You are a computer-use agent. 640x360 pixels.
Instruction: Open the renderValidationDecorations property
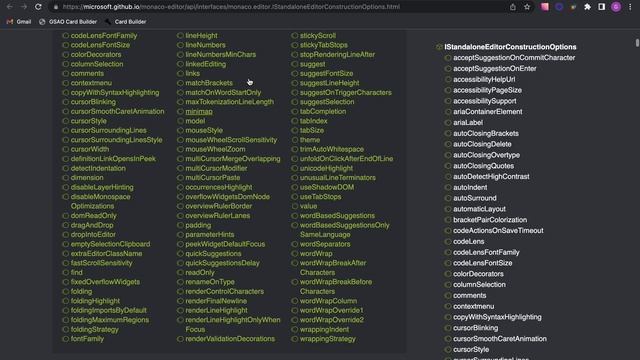230,339
